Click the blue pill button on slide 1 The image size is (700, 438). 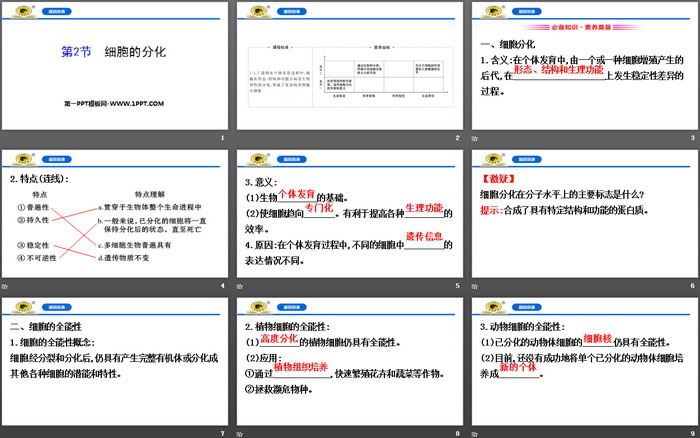(57, 12)
